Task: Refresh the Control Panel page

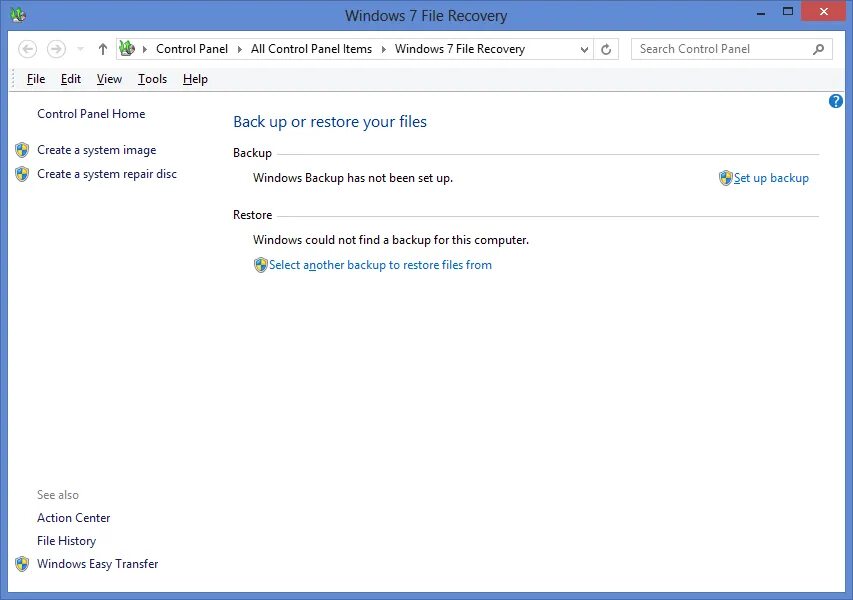Action: coord(605,50)
